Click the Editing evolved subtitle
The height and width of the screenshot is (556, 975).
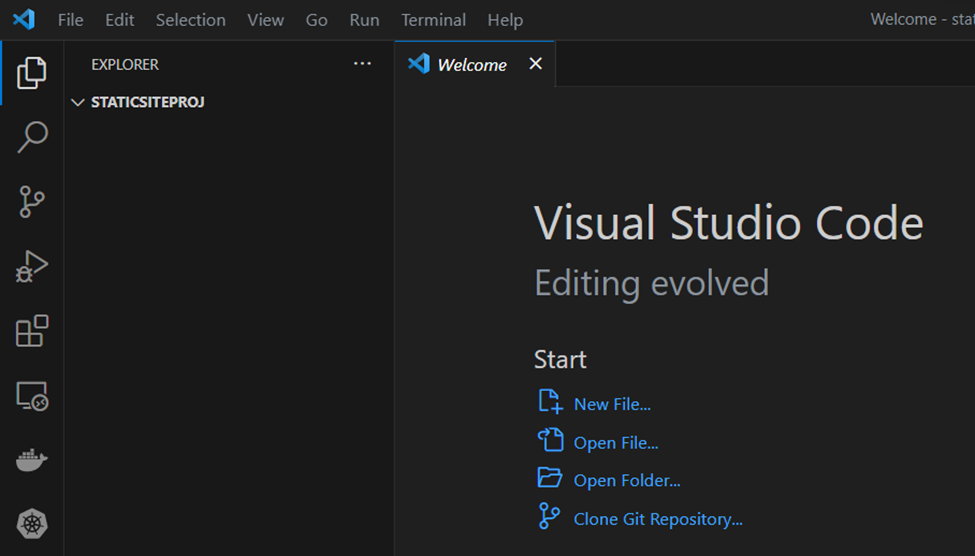[652, 284]
